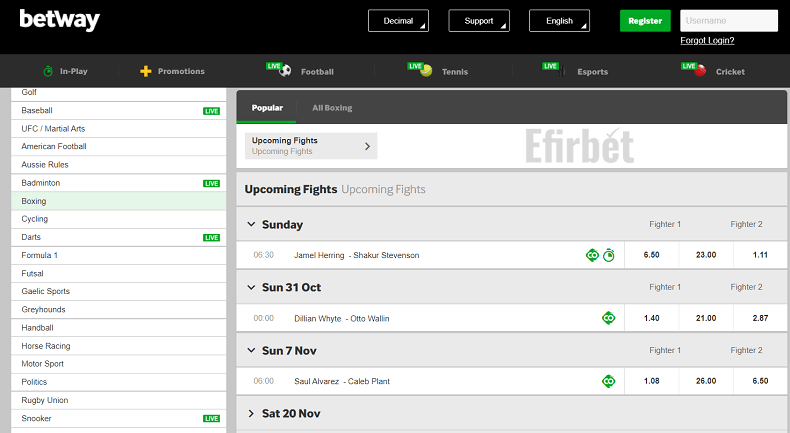The width and height of the screenshot is (790, 433).
Task: Bet on Caleb Plant at 6.50
Action: tap(760, 381)
